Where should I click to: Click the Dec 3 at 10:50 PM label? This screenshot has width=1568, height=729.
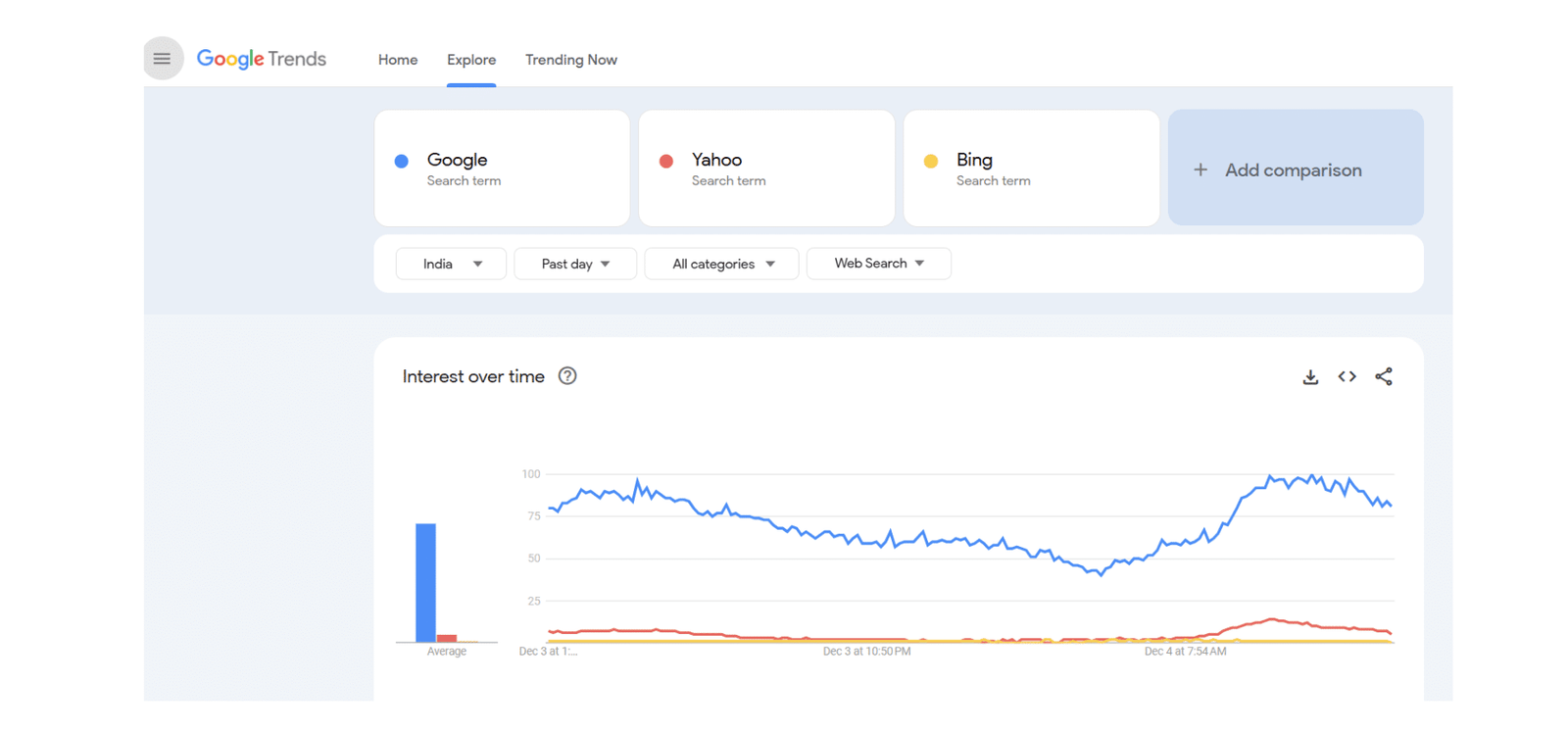click(866, 652)
